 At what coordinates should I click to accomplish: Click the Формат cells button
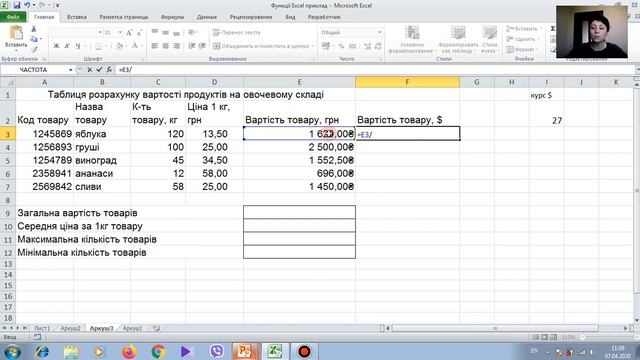pyautogui.click(x=521, y=49)
